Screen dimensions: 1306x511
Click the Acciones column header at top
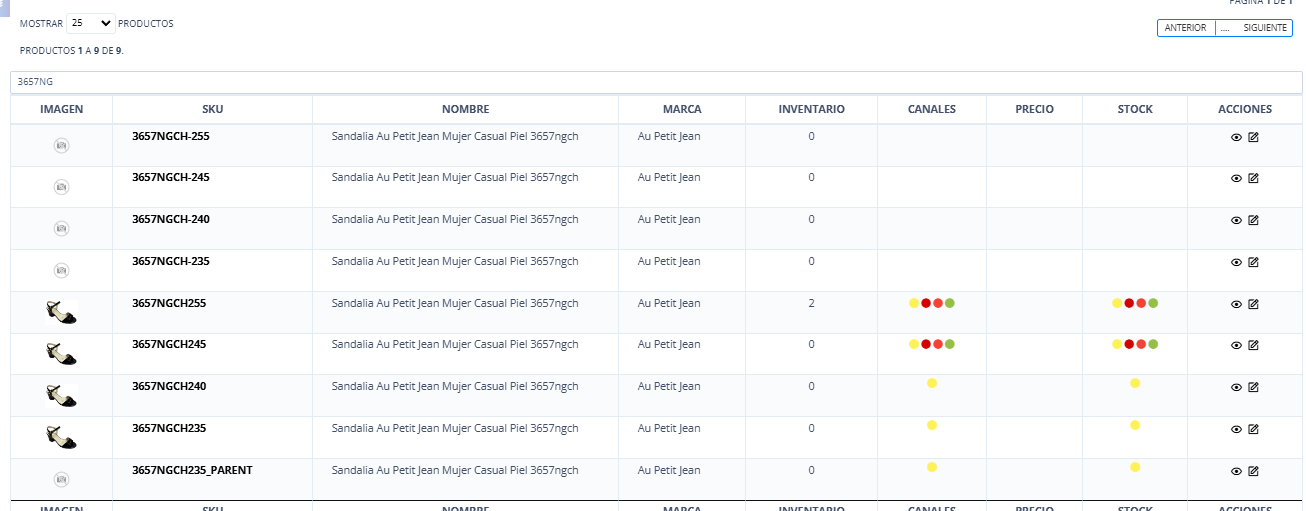coord(1245,109)
